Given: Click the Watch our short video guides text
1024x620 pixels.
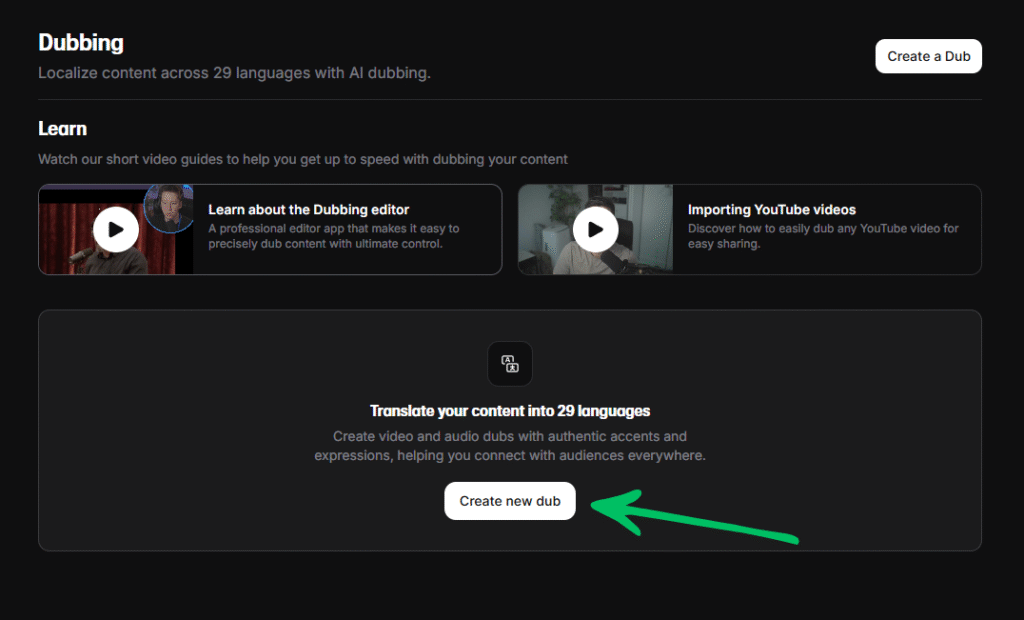Looking at the screenshot, I should [302, 159].
